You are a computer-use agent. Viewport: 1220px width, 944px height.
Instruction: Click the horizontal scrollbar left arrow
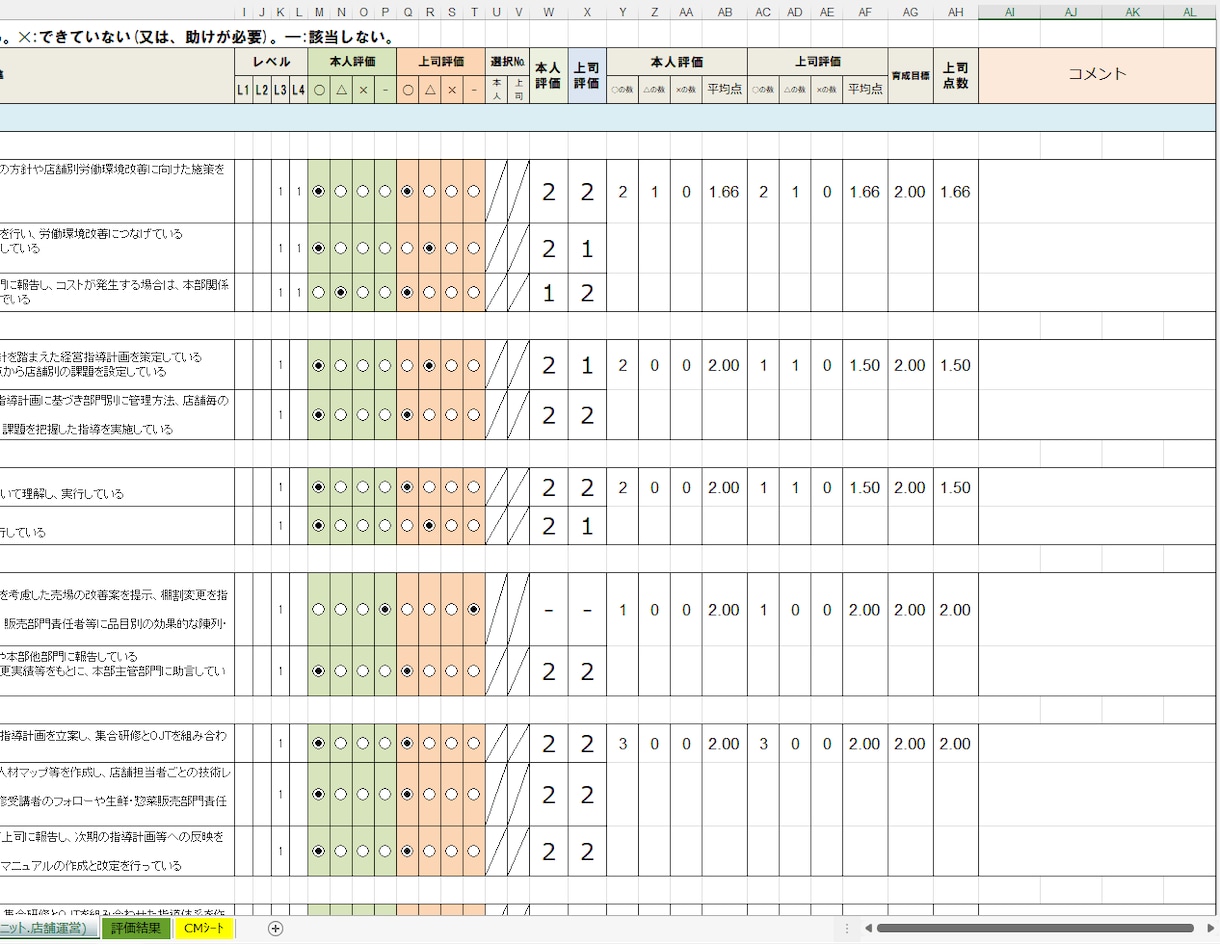pyautogui.click(x=868, y=929)
